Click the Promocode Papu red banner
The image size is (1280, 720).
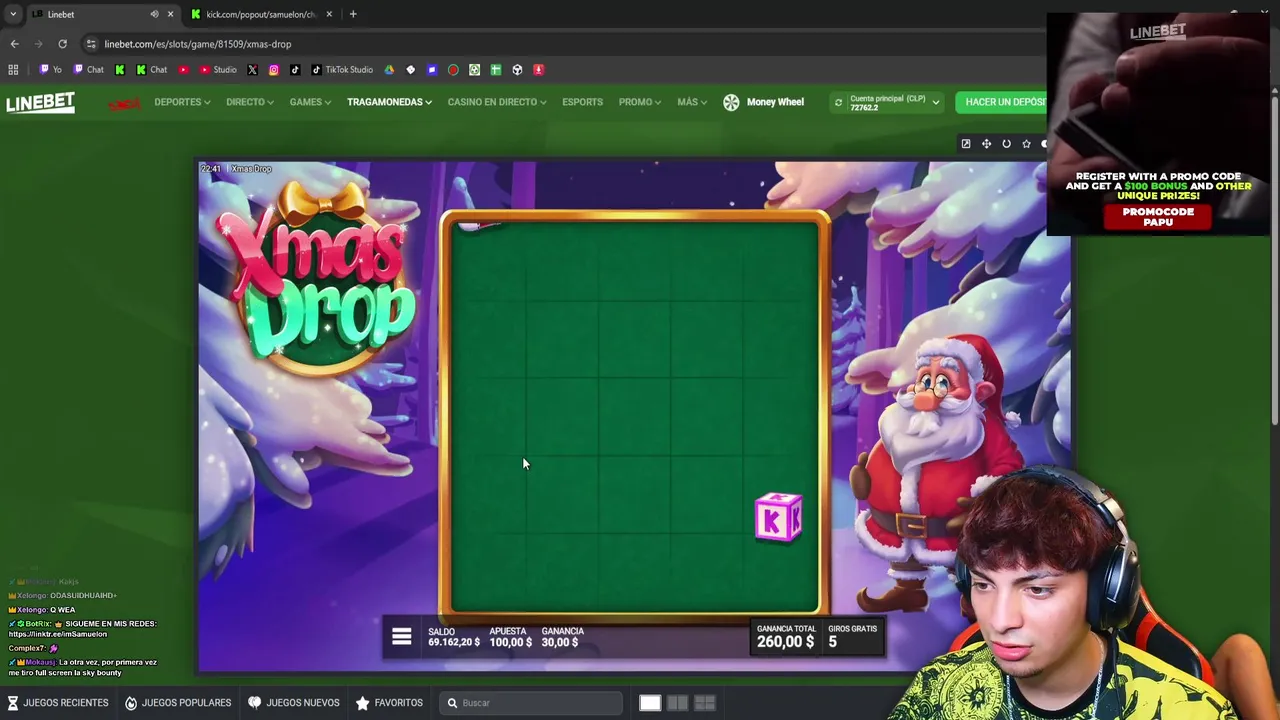[1158, 216]
